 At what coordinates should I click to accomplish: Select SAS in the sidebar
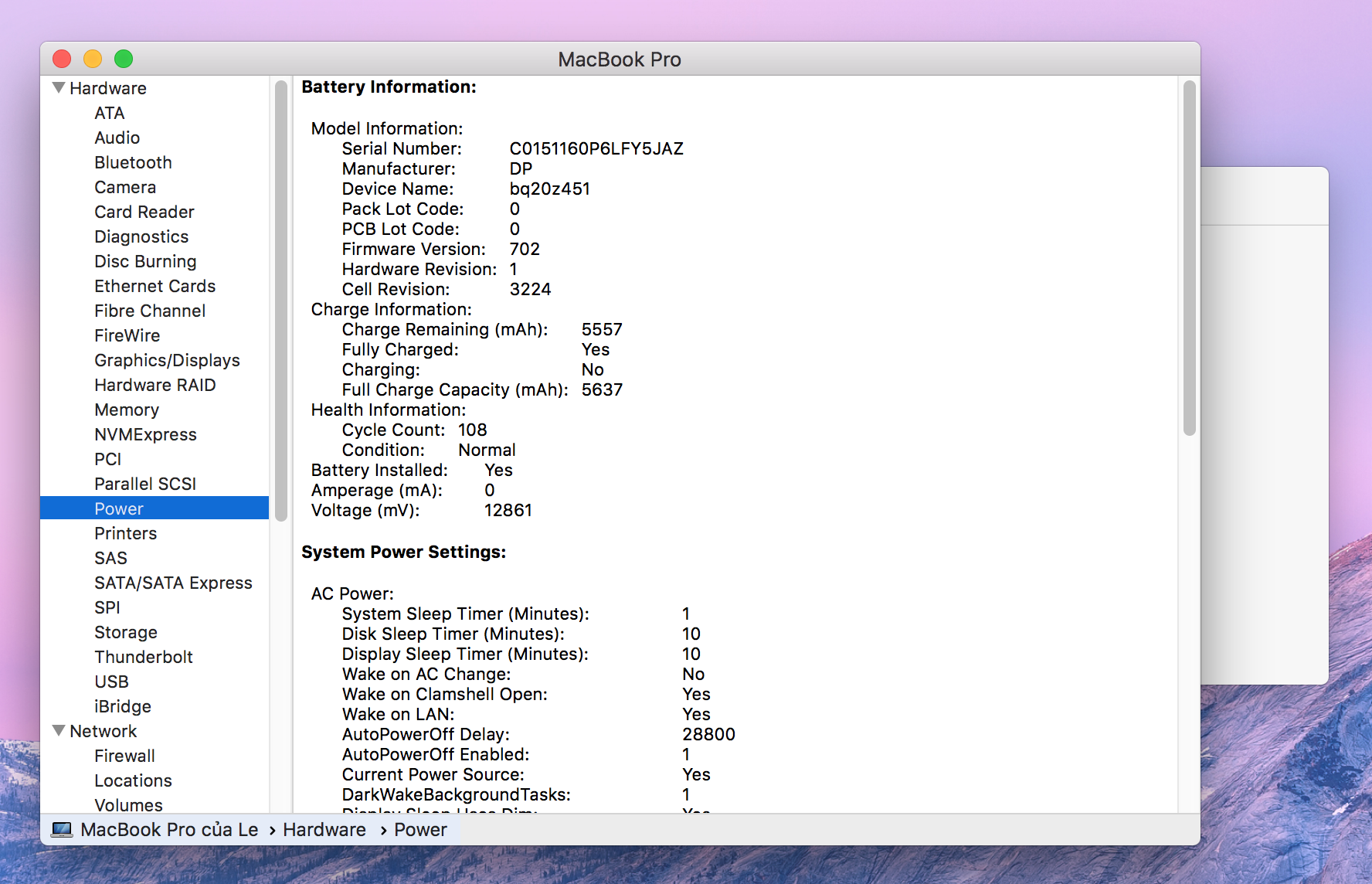tap(110, 558)
